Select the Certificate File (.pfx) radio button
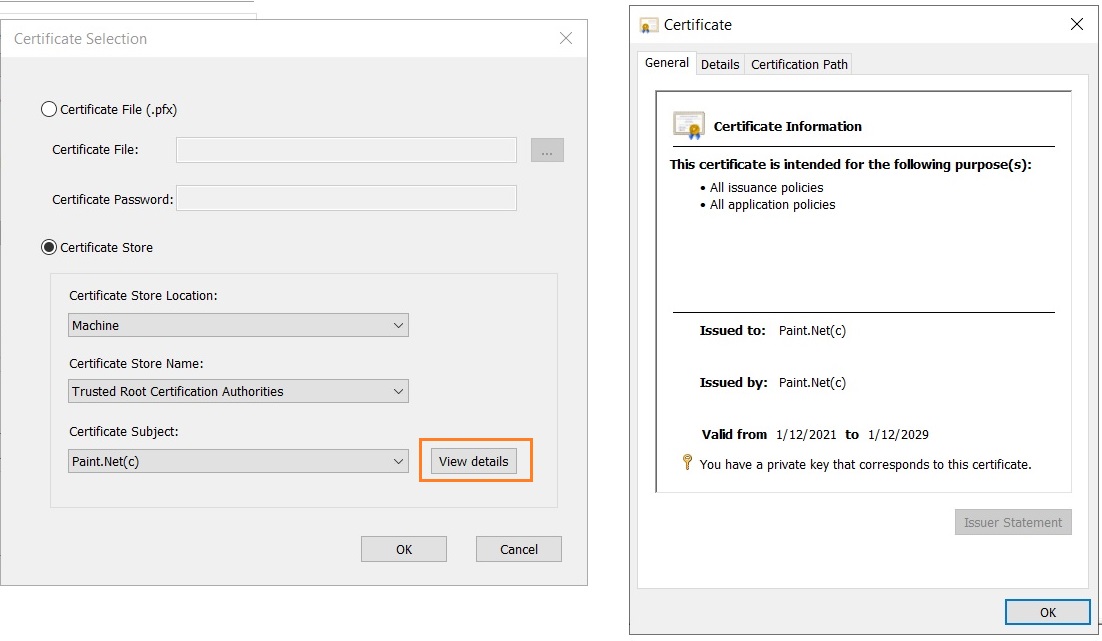Viewport: 1102px width, 641px height. (48, 110)
